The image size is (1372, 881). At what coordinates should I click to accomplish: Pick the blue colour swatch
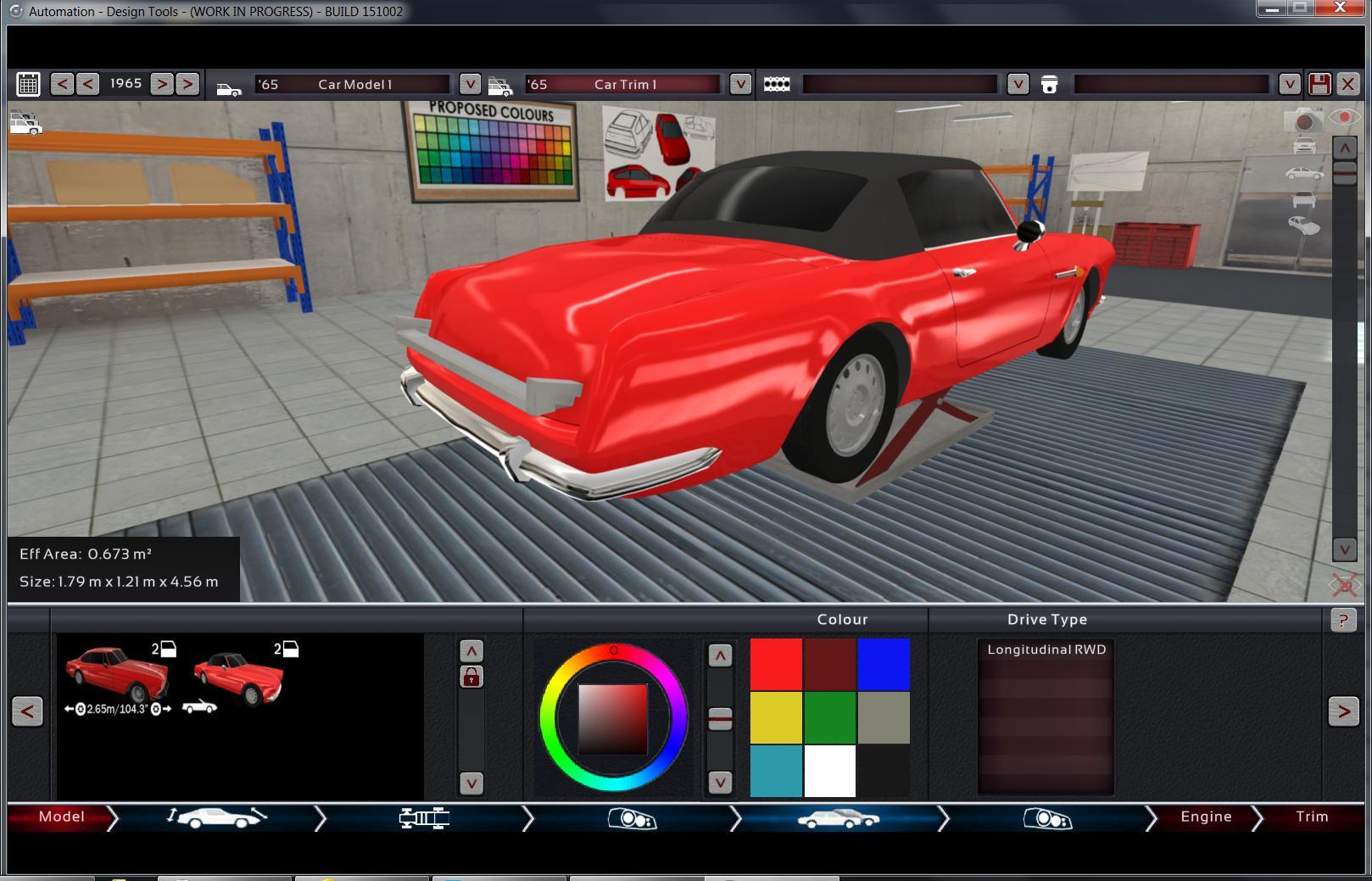pyautogui.click(x=883, y=664)
